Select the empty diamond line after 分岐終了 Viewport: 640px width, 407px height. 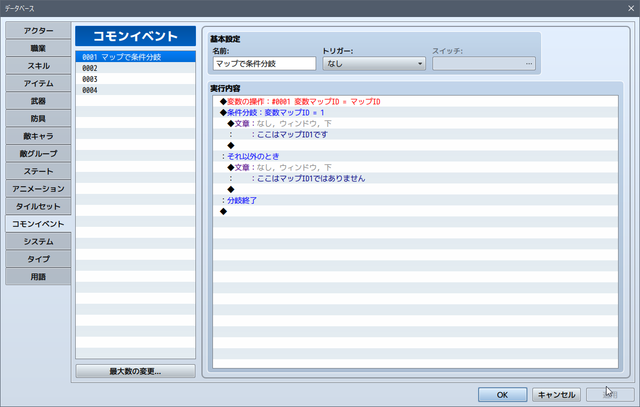[x=416, y=211]
